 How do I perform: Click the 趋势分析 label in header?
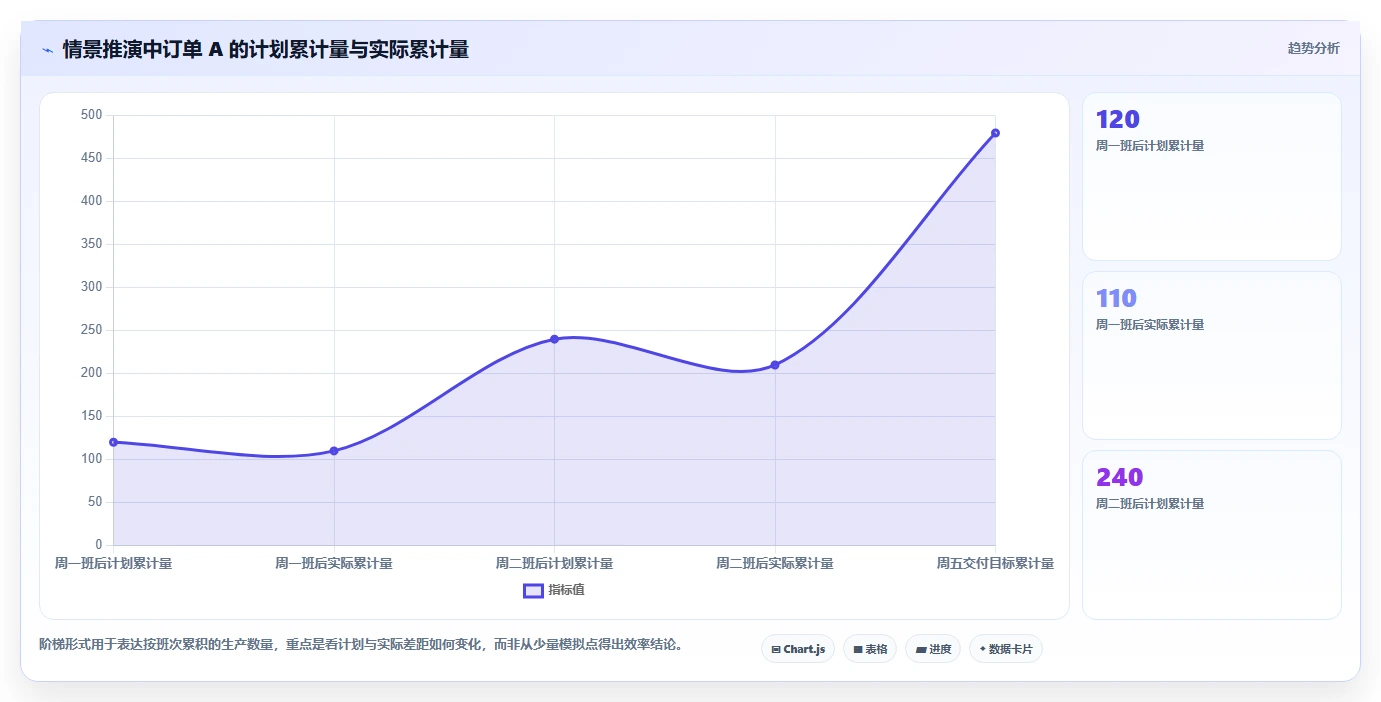pyautogui.click(x=1313, y=49)
